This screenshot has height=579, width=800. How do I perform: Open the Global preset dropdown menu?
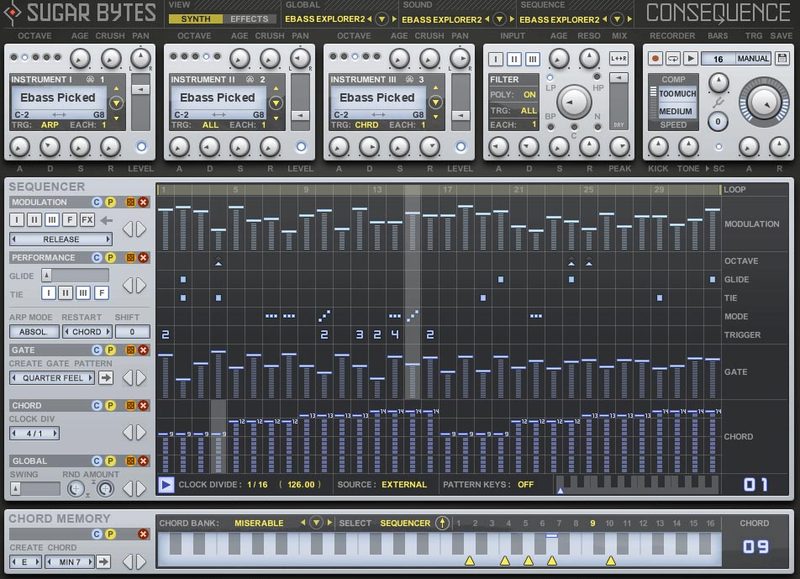point(382,19)
